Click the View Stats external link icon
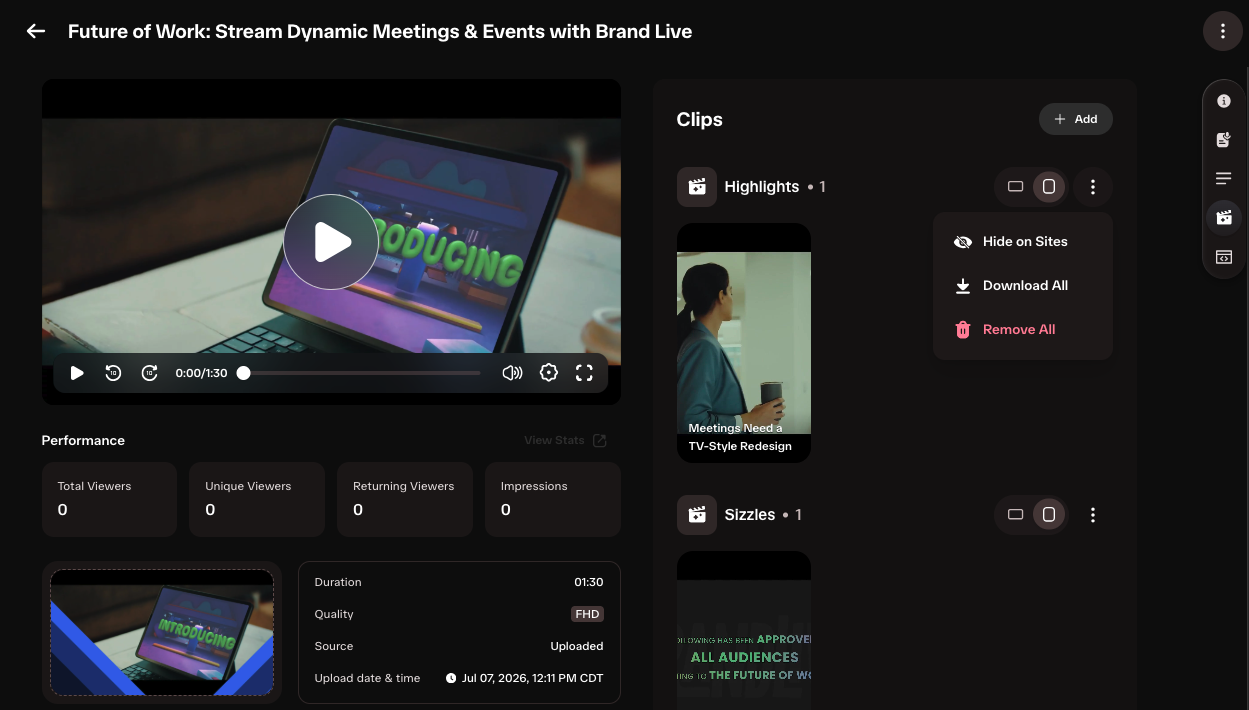This screenshot has height=710, width=1249. click(x=600, y=440)
